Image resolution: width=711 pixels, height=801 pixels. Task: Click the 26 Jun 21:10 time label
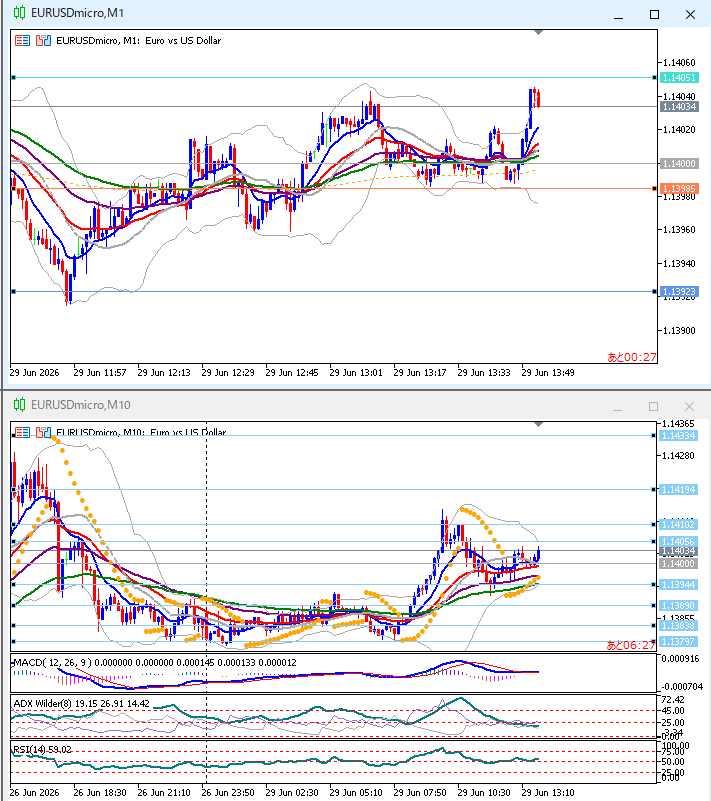pos(164,793)
